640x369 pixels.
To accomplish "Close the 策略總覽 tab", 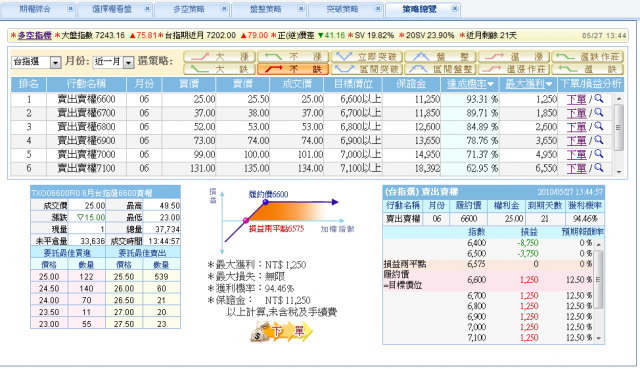I will coord(455,9).
